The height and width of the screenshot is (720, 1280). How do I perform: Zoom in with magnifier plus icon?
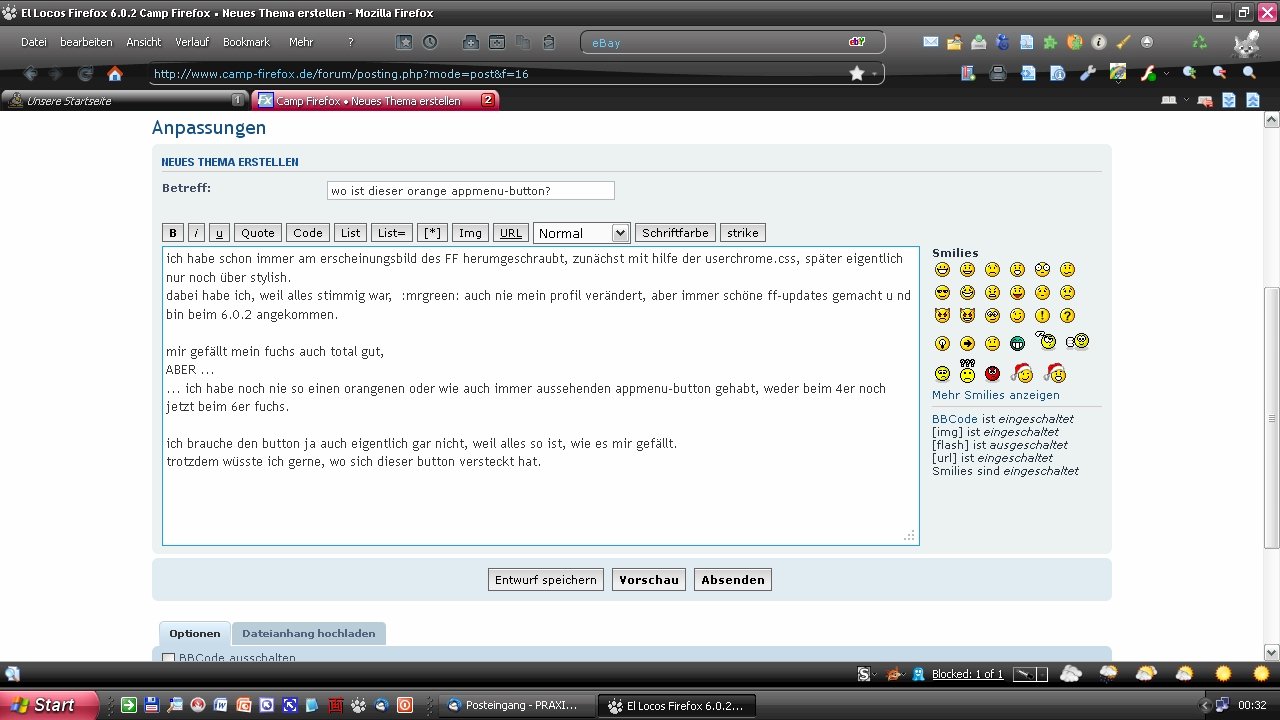tap(1189, 73)
